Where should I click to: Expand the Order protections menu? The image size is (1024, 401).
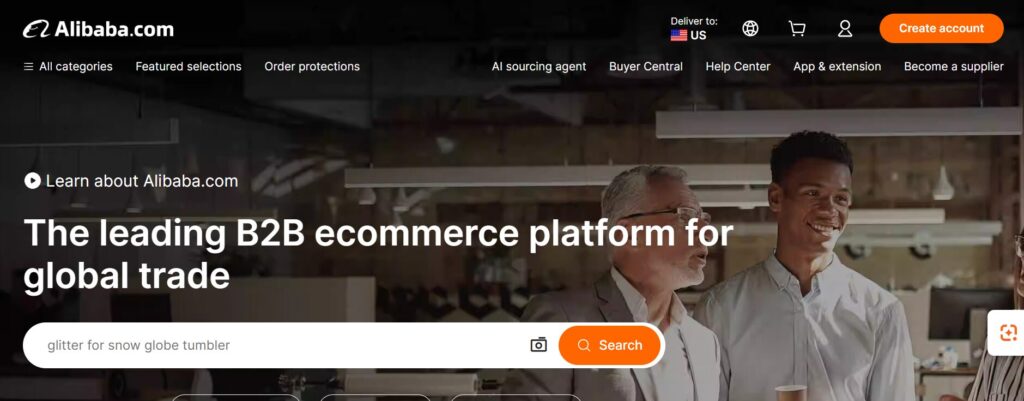pos(312,67)
